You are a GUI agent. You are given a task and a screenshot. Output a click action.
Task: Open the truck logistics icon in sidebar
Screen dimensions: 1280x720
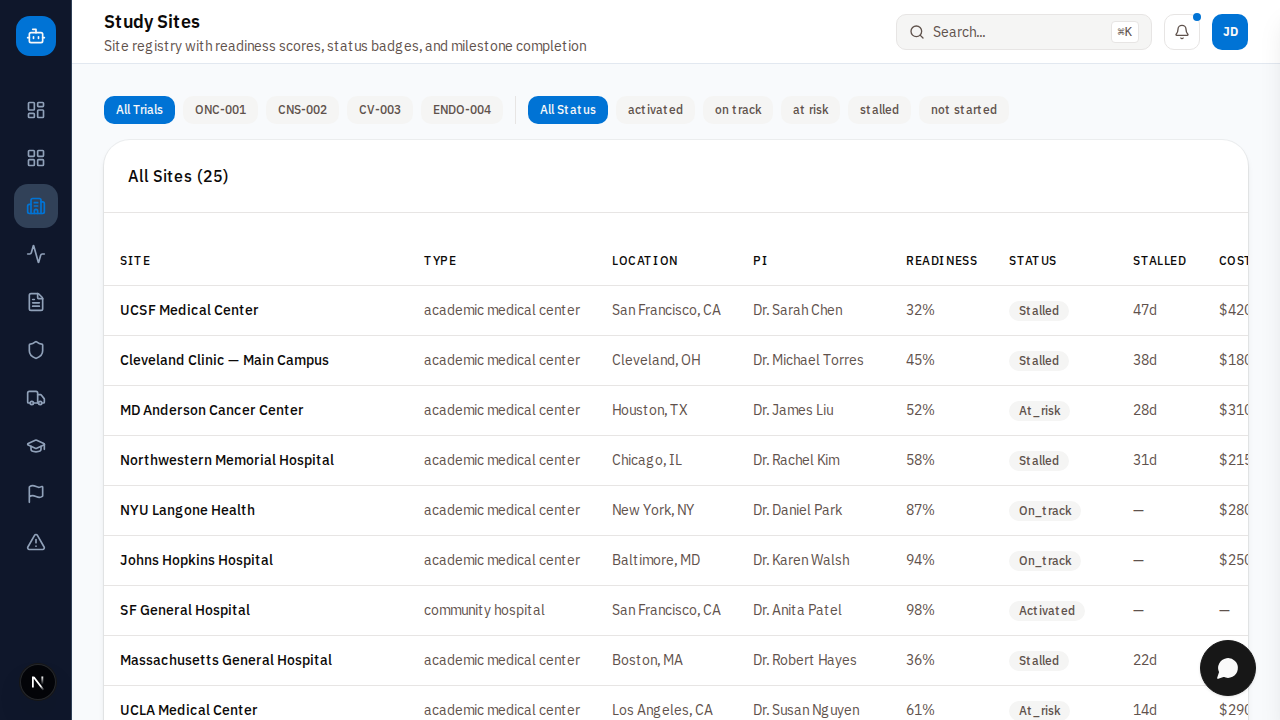(36, 398)
